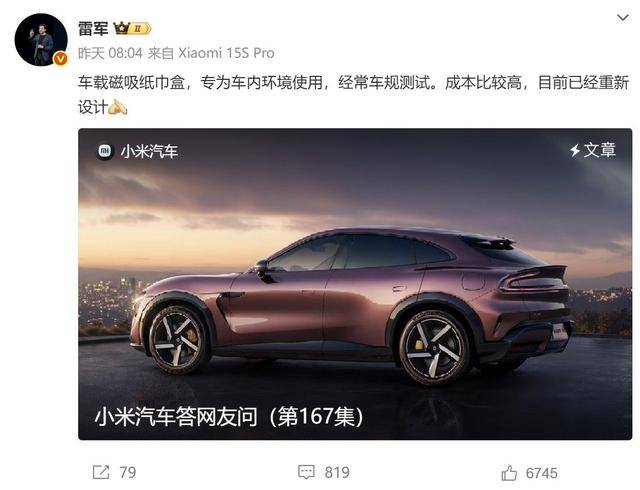This screenshot has height=490, width=640.
Task: Open the car photo article card
Action: (x=355, y=284)
